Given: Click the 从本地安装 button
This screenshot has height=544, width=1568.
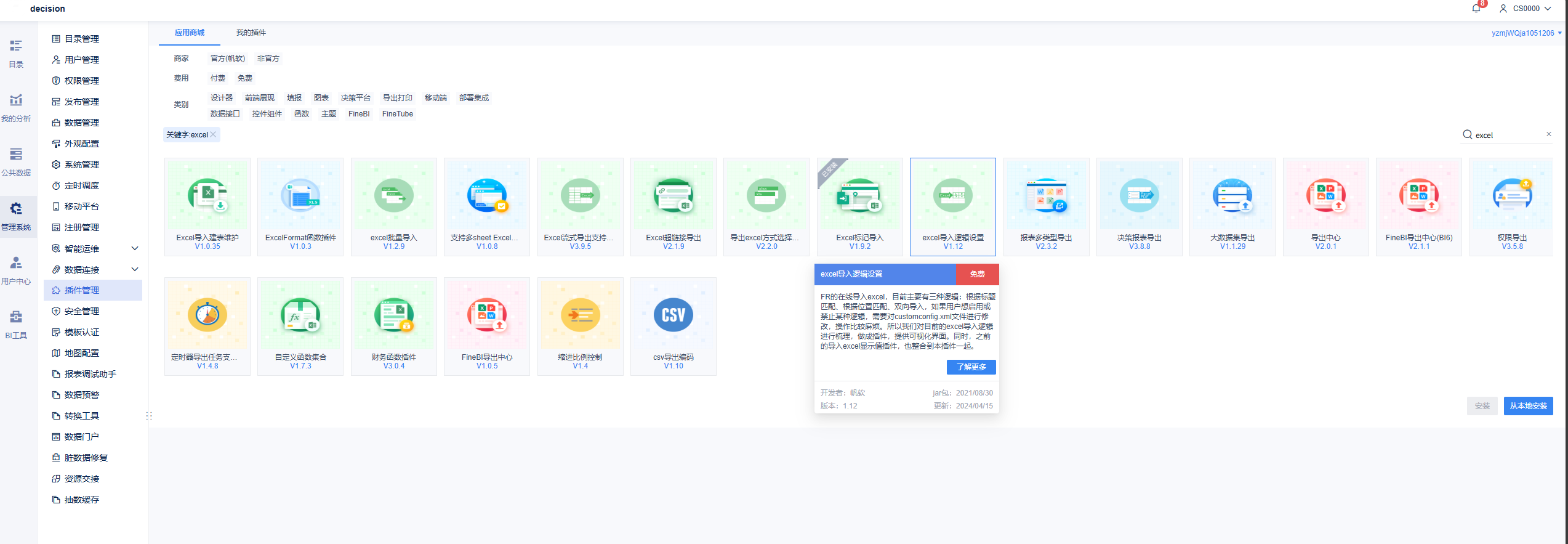Looking at the screenshot, I should click(x=1528, y=406).
